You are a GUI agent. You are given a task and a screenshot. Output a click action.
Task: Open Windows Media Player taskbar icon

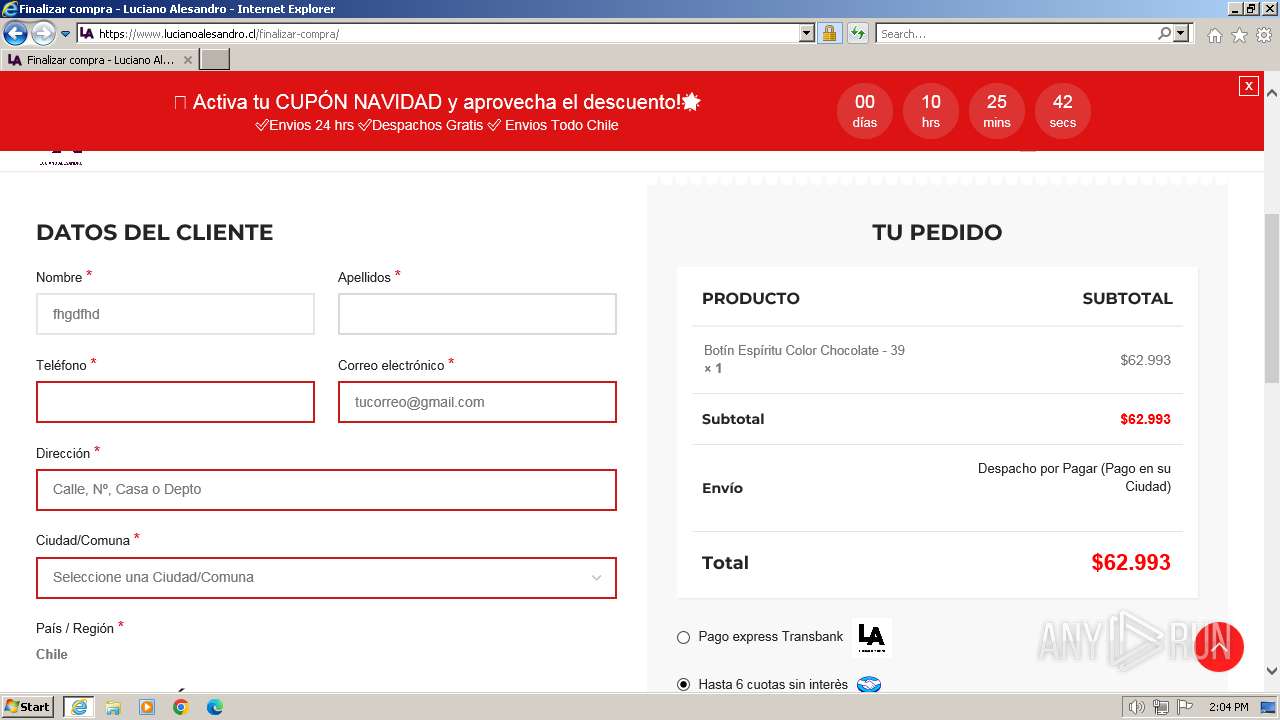tap(147, 707)
